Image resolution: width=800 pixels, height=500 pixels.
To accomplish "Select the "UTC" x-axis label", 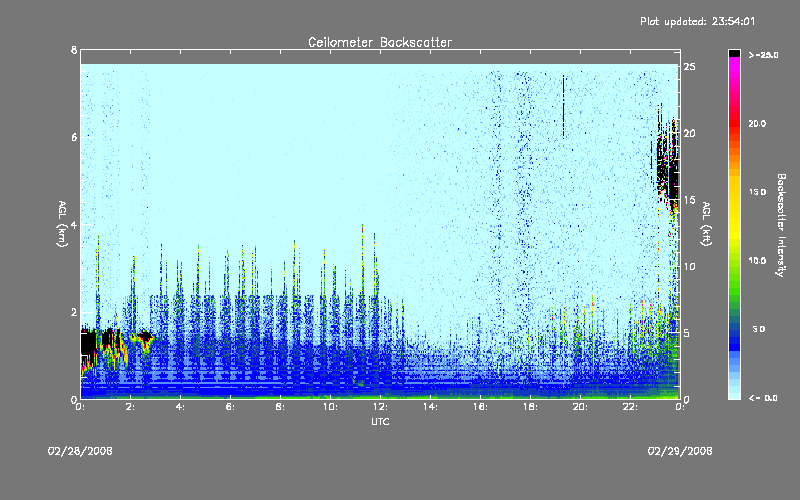I will click(380, 422).
